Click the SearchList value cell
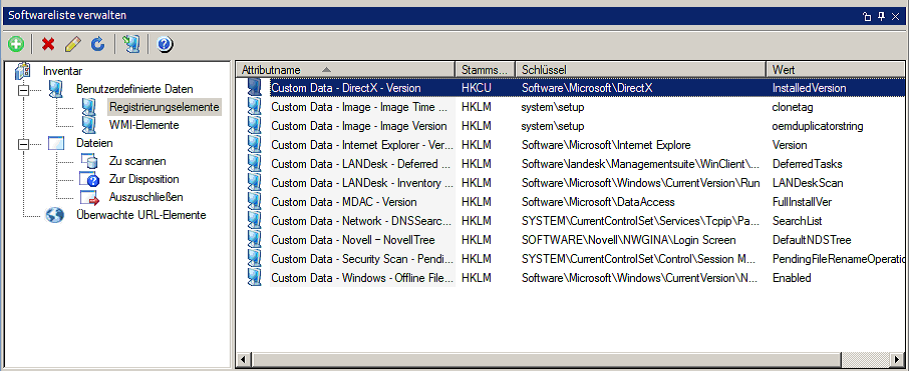This screenshot has width=909, height=371. [797, 221]
